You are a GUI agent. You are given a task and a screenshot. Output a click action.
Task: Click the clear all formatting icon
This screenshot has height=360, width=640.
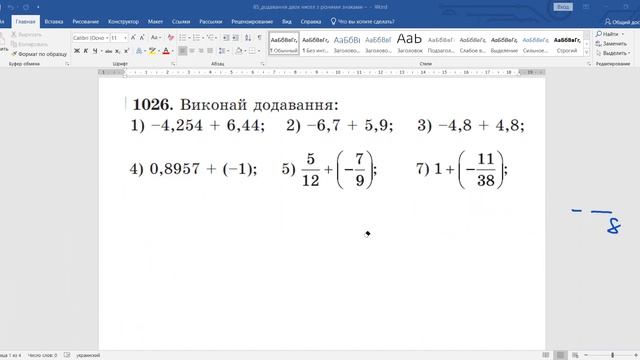(171, 38)
